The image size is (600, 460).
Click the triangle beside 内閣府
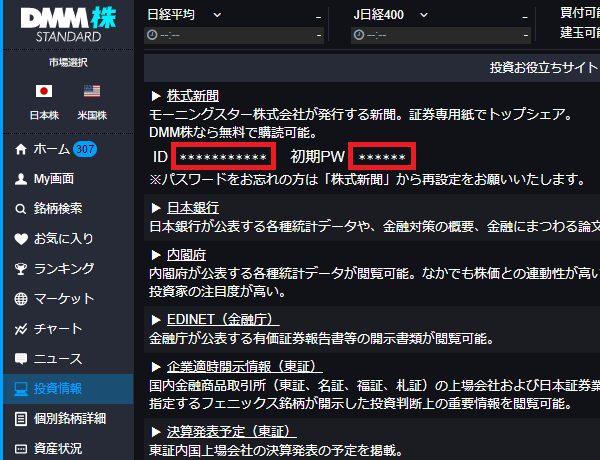156,255
